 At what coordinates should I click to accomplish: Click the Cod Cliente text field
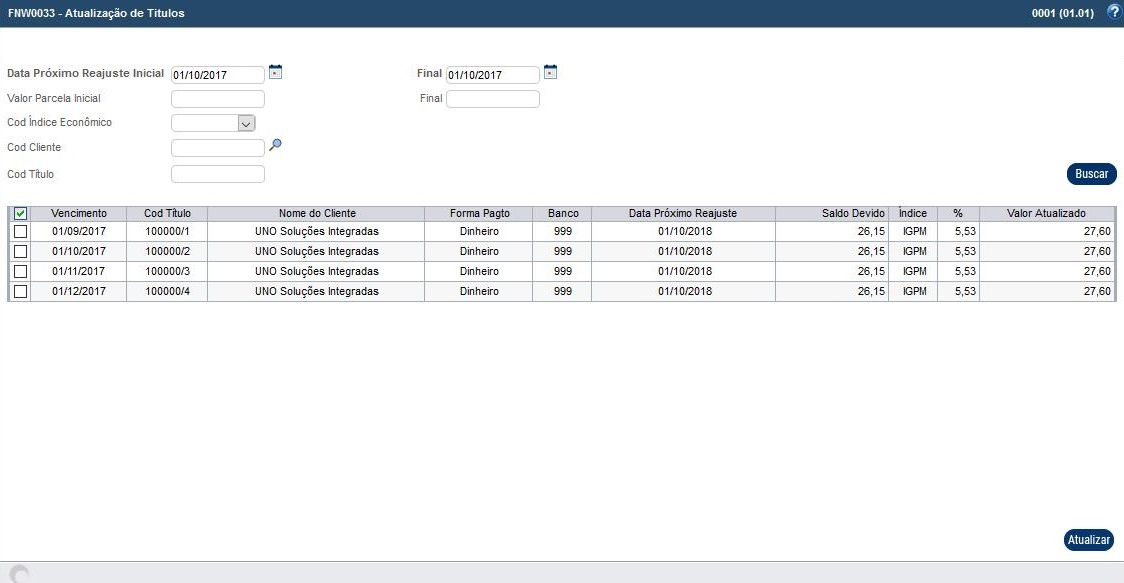218,148
